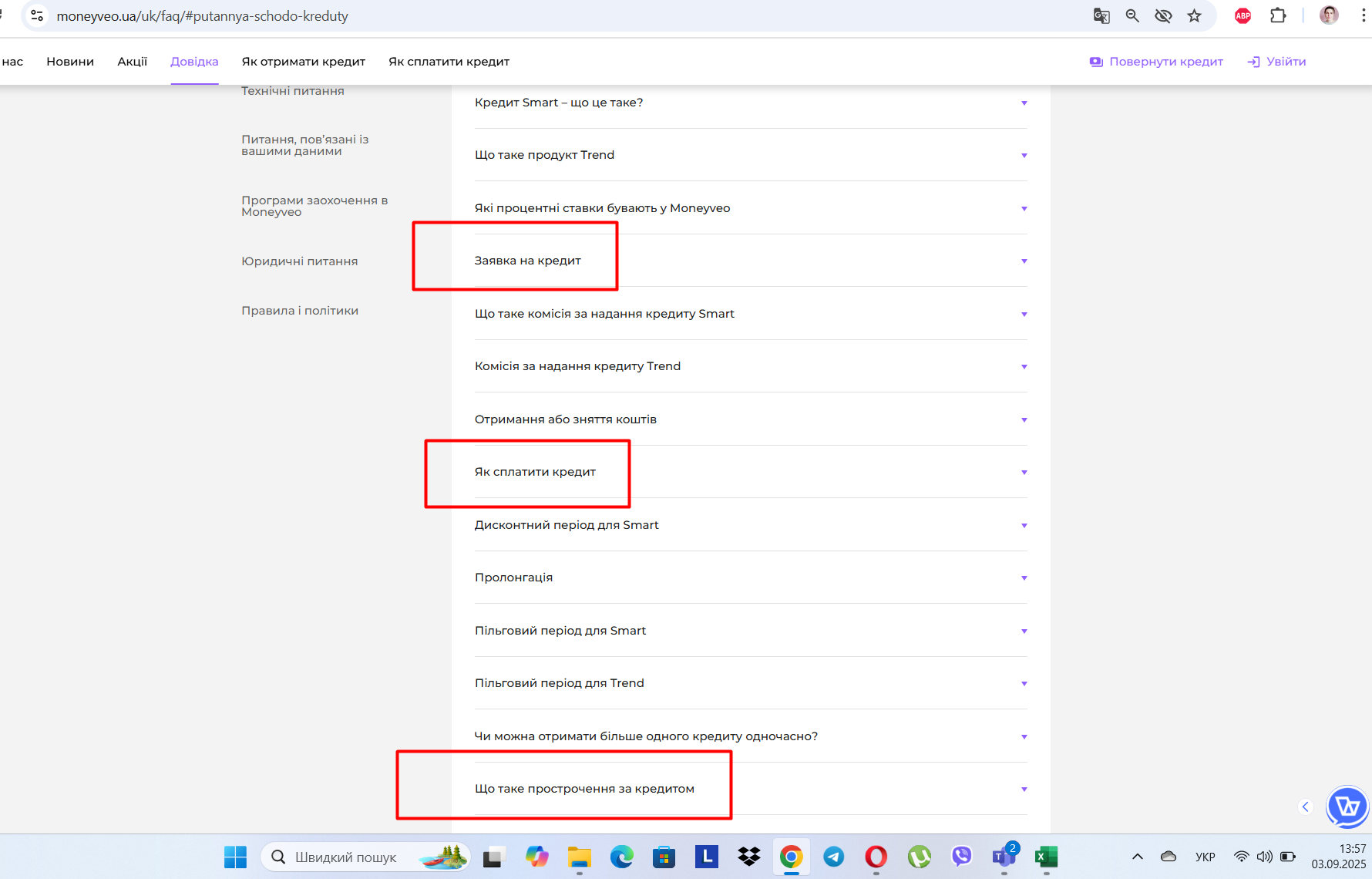Open 'Як сплатити кредит' top navigation item
Viewport: 1372px width, 879px height.
(x=449, y=62)
